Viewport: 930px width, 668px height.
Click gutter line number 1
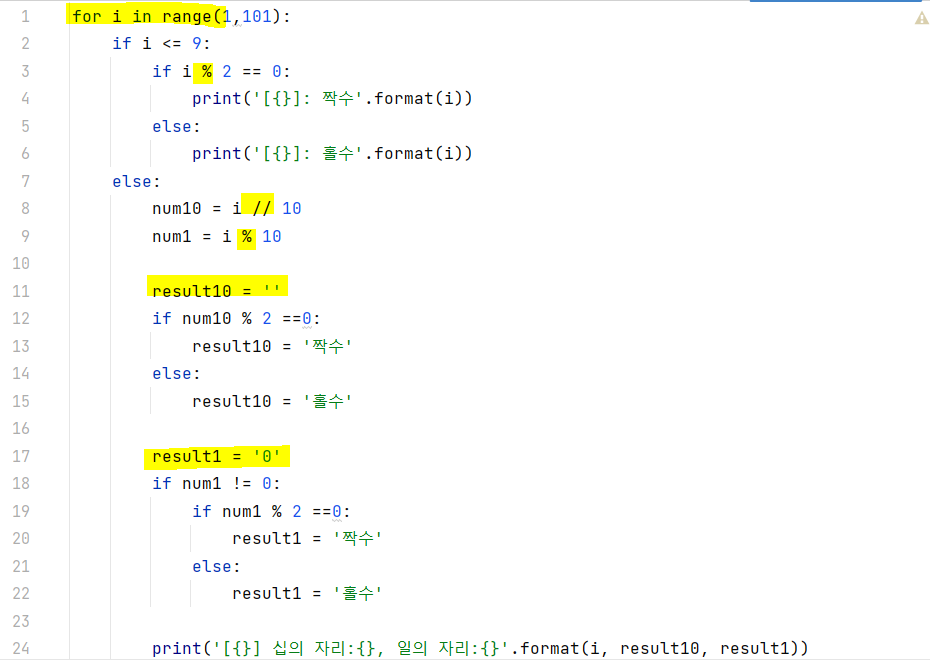(x=25, y=17)
